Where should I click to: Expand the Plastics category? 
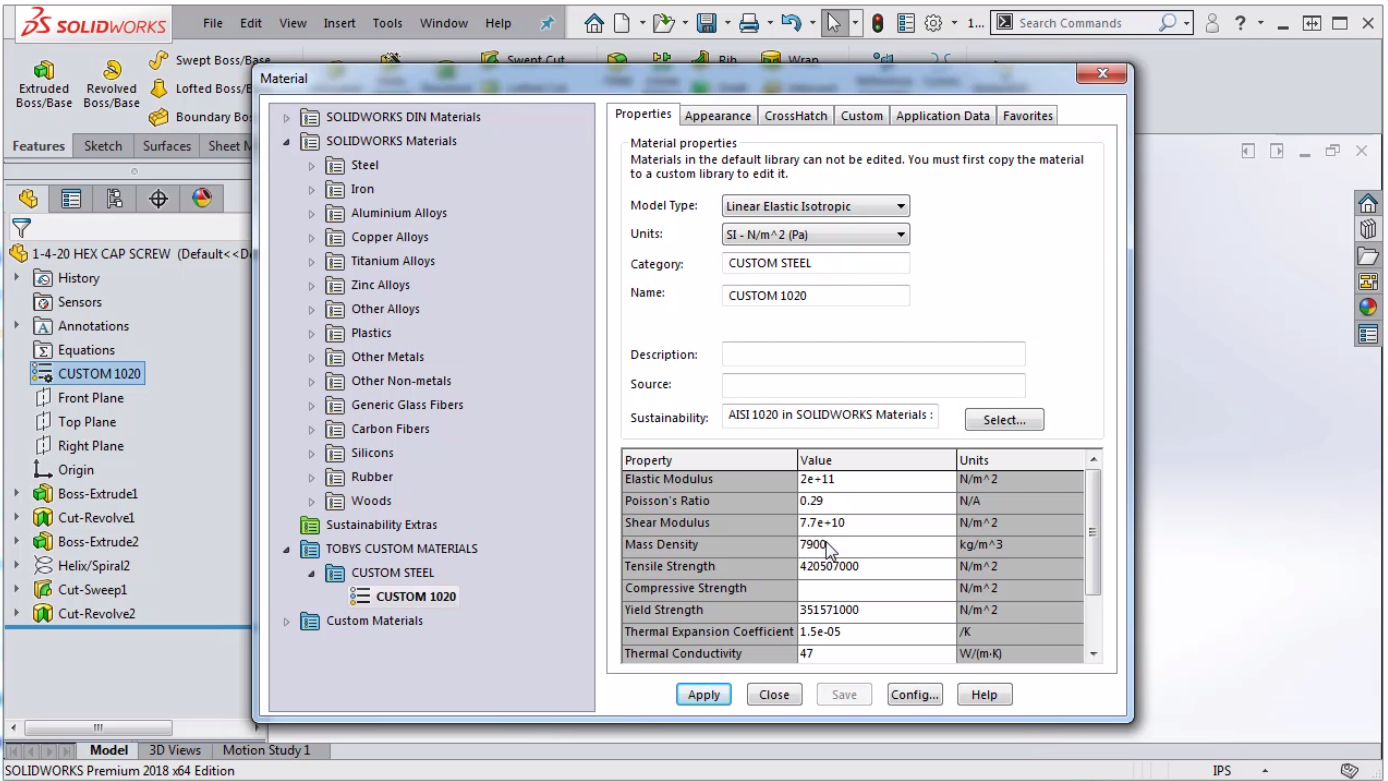click(312, 334)
